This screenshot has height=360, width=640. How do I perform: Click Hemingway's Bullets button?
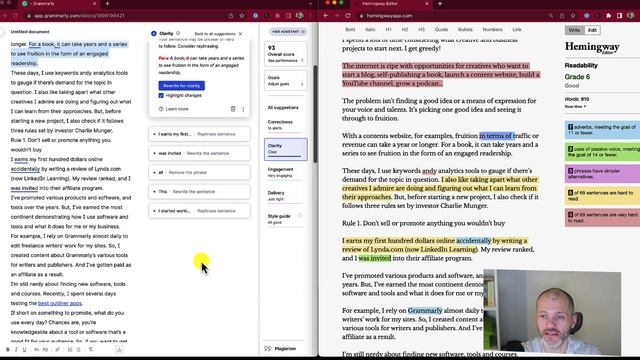[x=465, y=29]
